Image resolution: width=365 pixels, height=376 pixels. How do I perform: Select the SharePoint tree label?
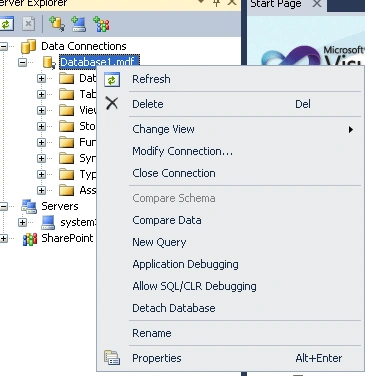[67, 238]
